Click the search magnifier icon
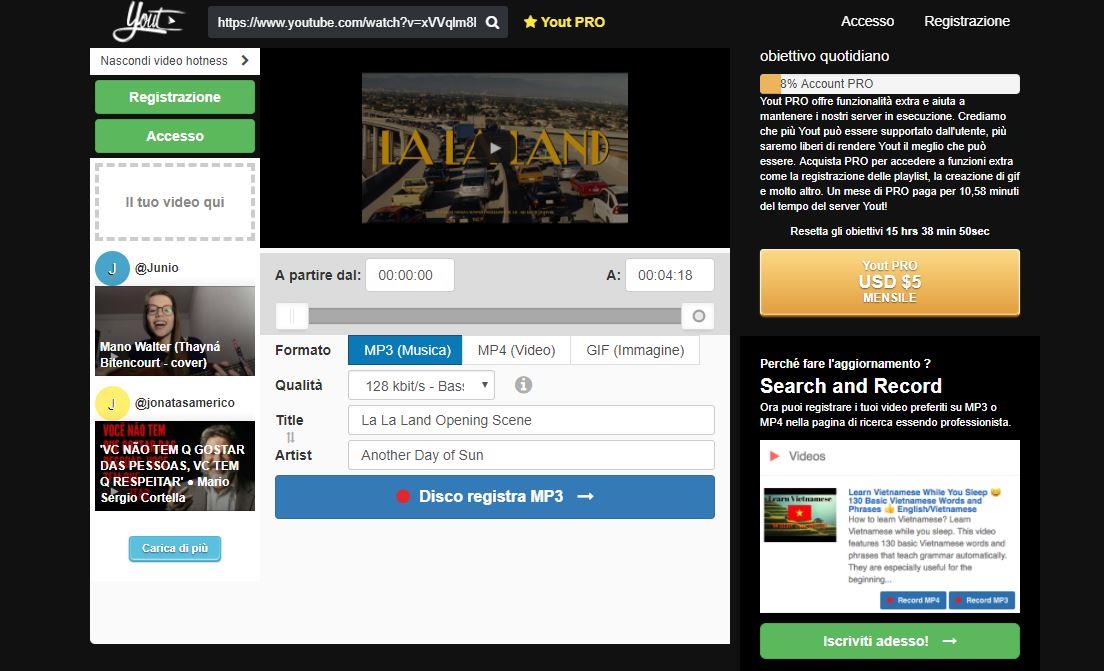The width and height of the screenshot is (1104, 671). pyautogui.click(x=493, y=23)
